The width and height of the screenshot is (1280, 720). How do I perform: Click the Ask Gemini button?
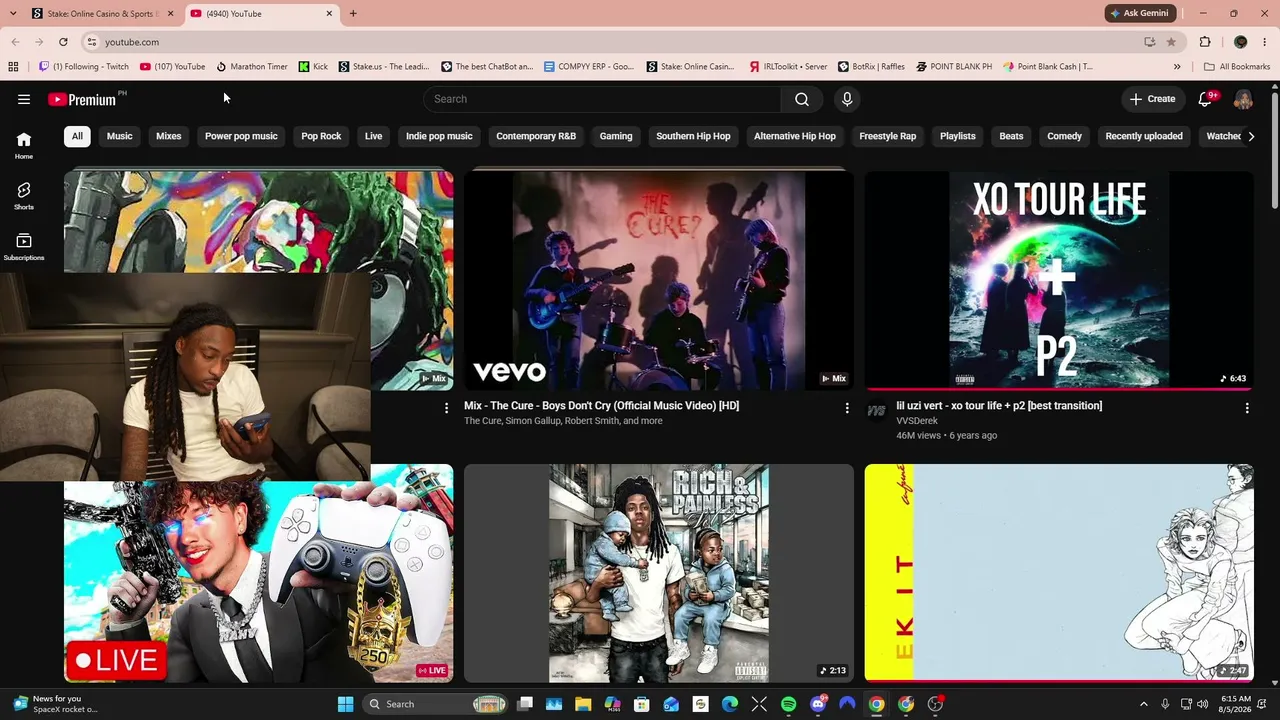pyautogui.click(x=1139, y=13)
